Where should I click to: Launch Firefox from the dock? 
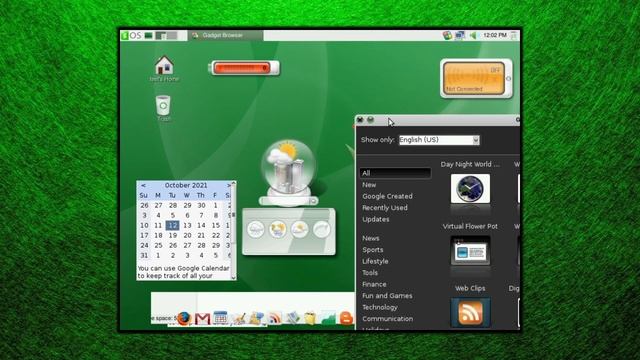click(184, 318)
